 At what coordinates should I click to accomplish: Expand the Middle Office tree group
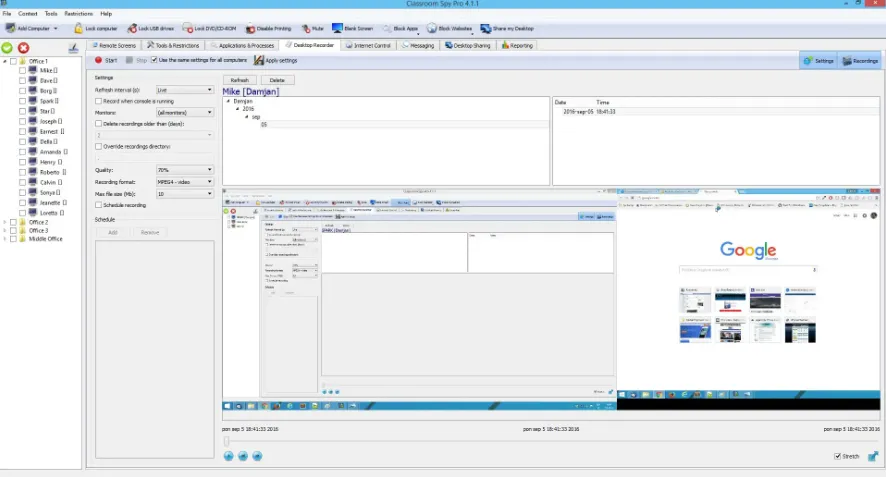click(x=5, y=239)
